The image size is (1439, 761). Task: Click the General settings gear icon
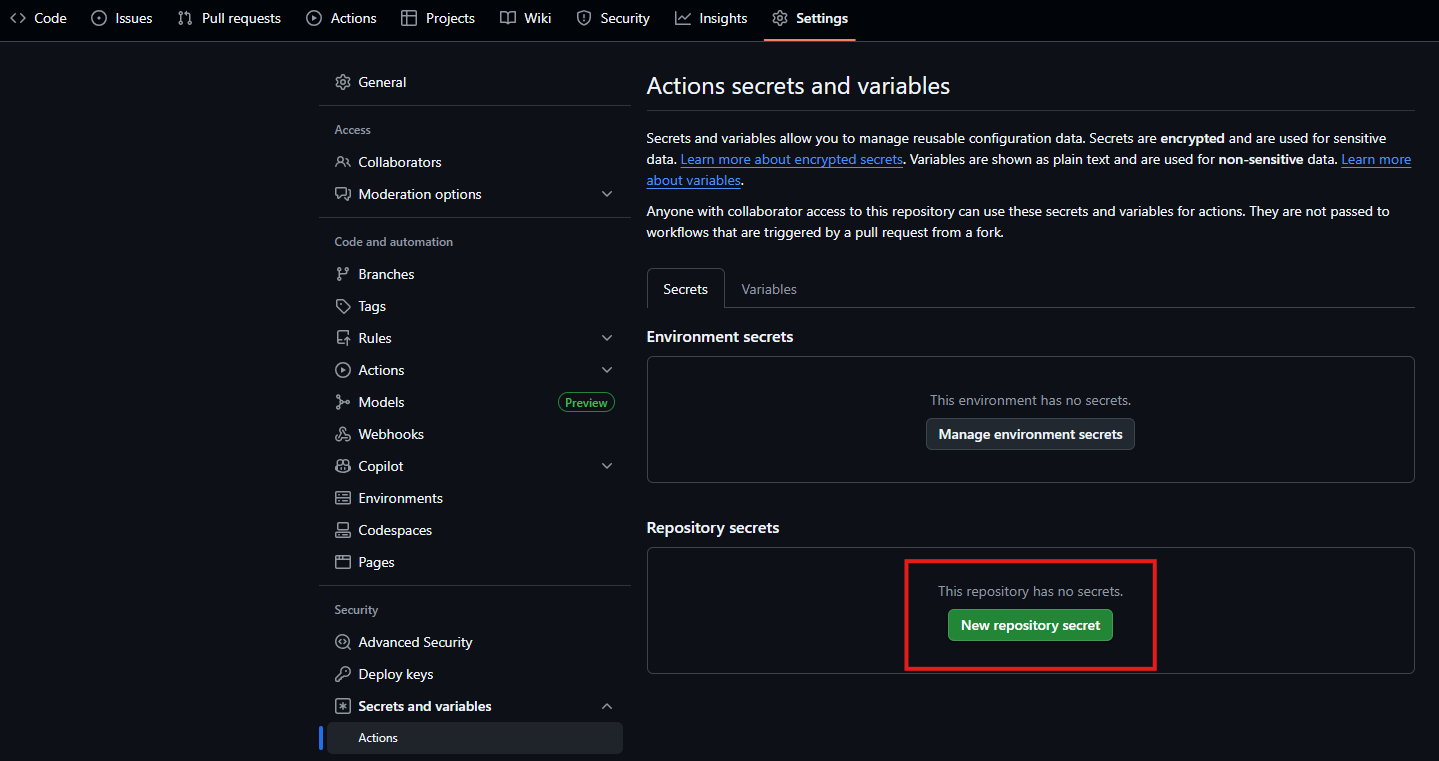click(x=343, y=82)
